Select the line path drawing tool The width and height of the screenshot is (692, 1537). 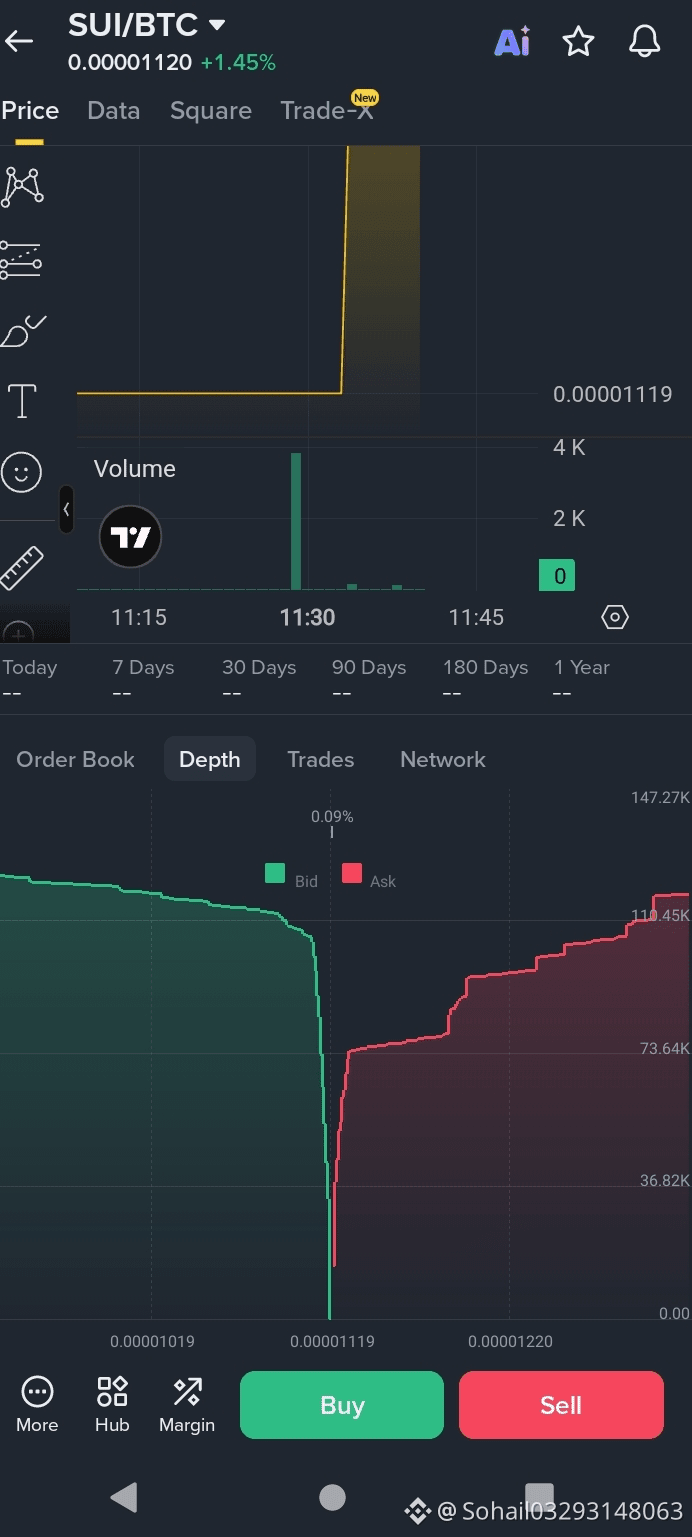coord(22,187)
